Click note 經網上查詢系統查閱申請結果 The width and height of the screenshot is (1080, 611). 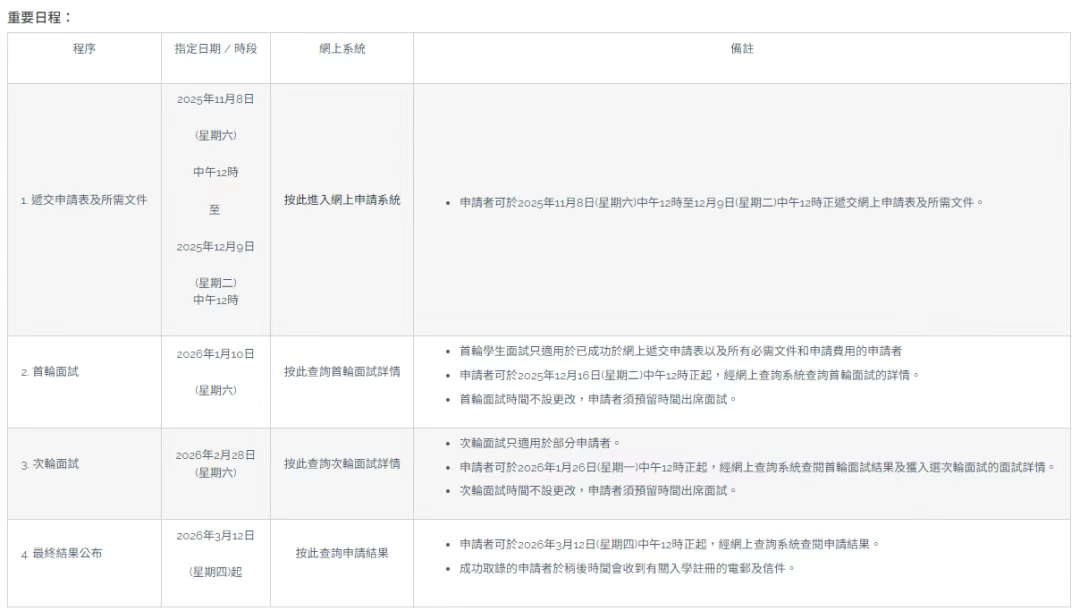tap(669, 544)
